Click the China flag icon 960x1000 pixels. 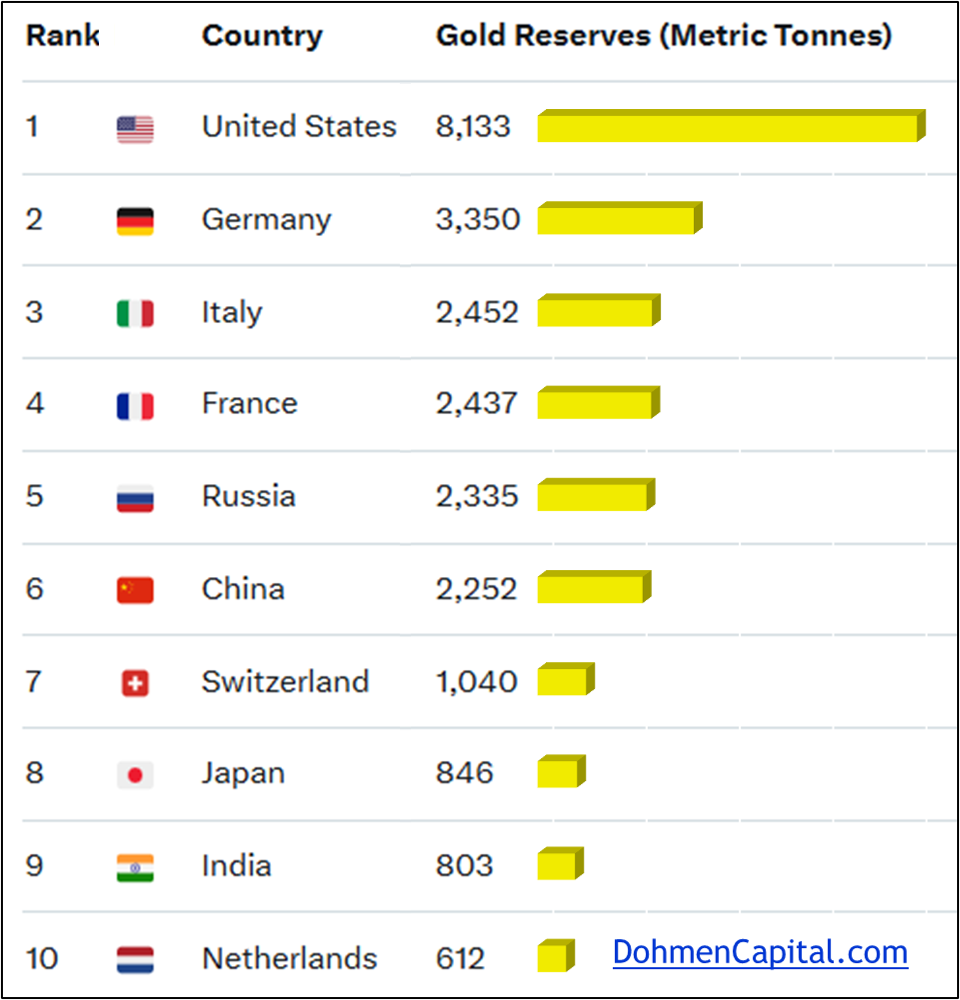click(135, 590)
